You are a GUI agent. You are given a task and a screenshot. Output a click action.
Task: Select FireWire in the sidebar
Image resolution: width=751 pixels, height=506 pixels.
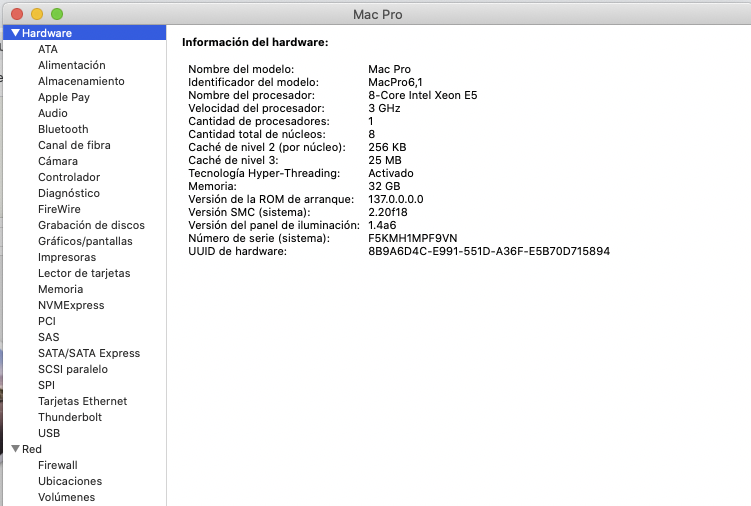[59, 209]
